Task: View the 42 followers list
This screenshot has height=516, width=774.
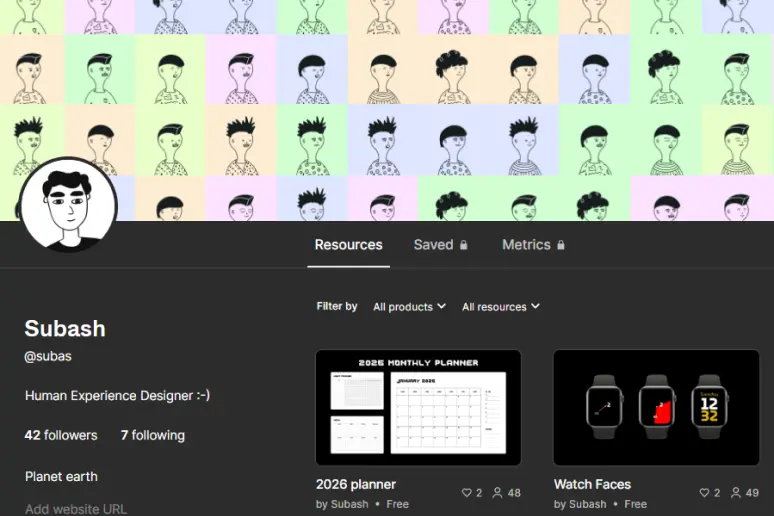Action: (61, 435)
